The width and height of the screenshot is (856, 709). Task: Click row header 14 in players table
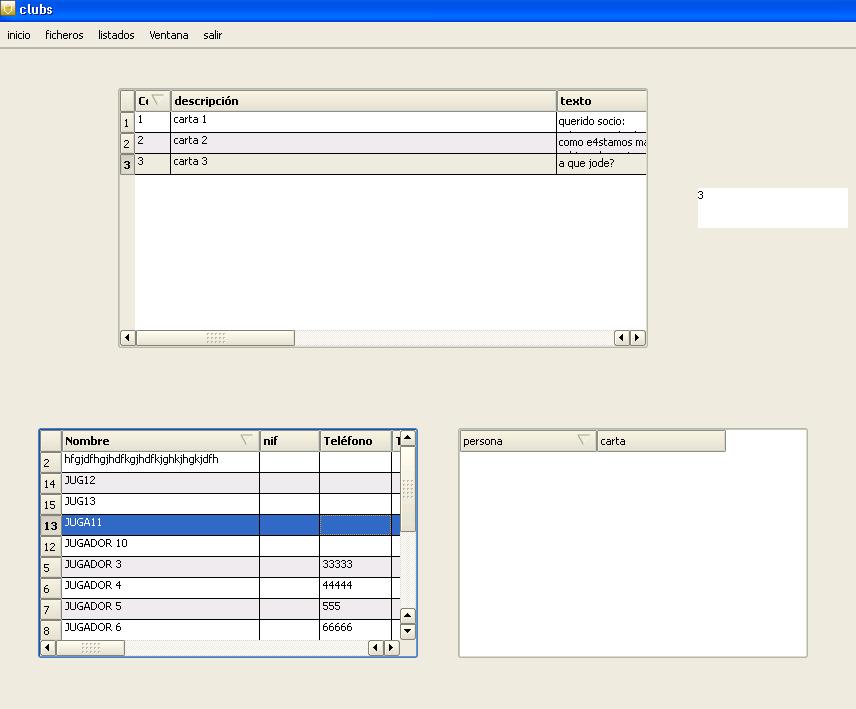pos(51,484)
